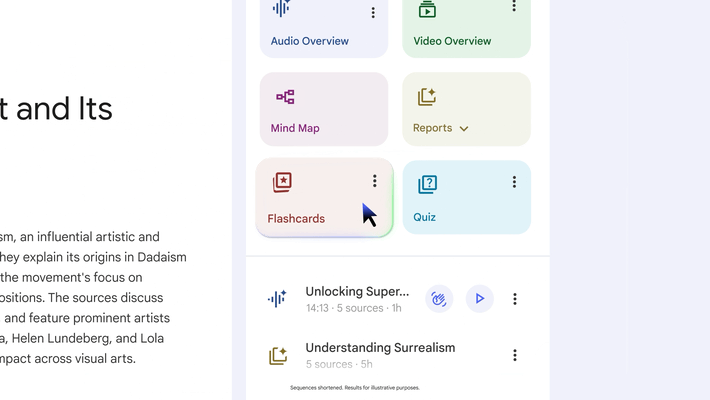This screenshot has width=710, height=400.
Task: Click the Understanding Surrealism report icon
Action: [x=278, y=356]
